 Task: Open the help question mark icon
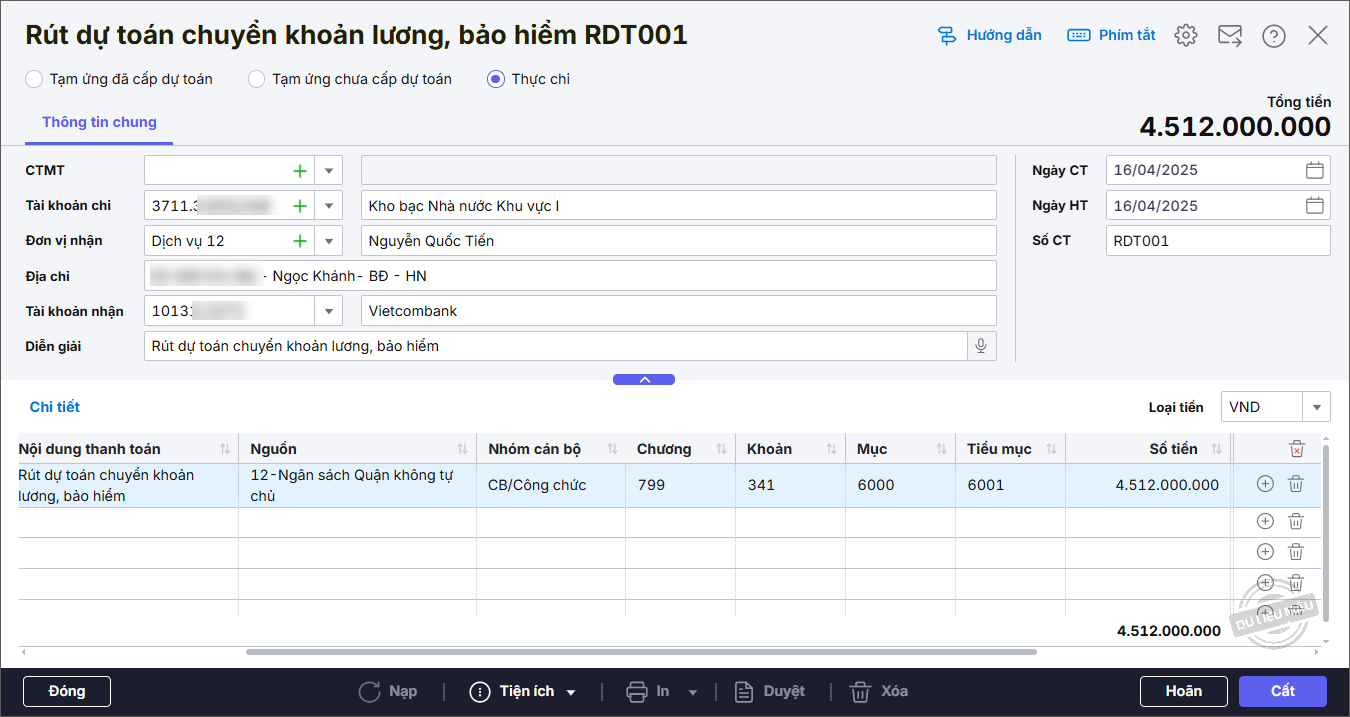1273,35
